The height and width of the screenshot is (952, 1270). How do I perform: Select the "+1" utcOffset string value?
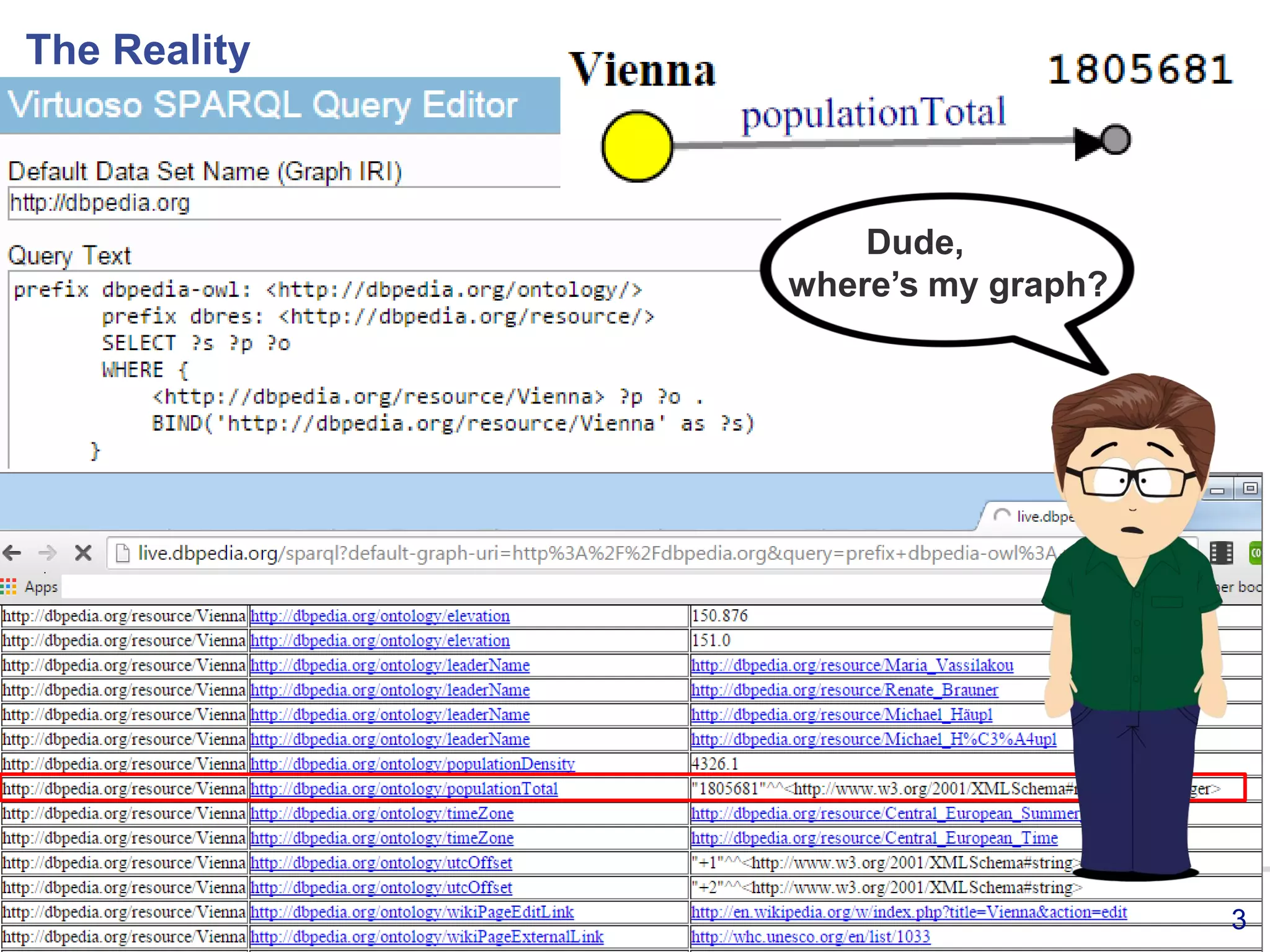[887, 863]
